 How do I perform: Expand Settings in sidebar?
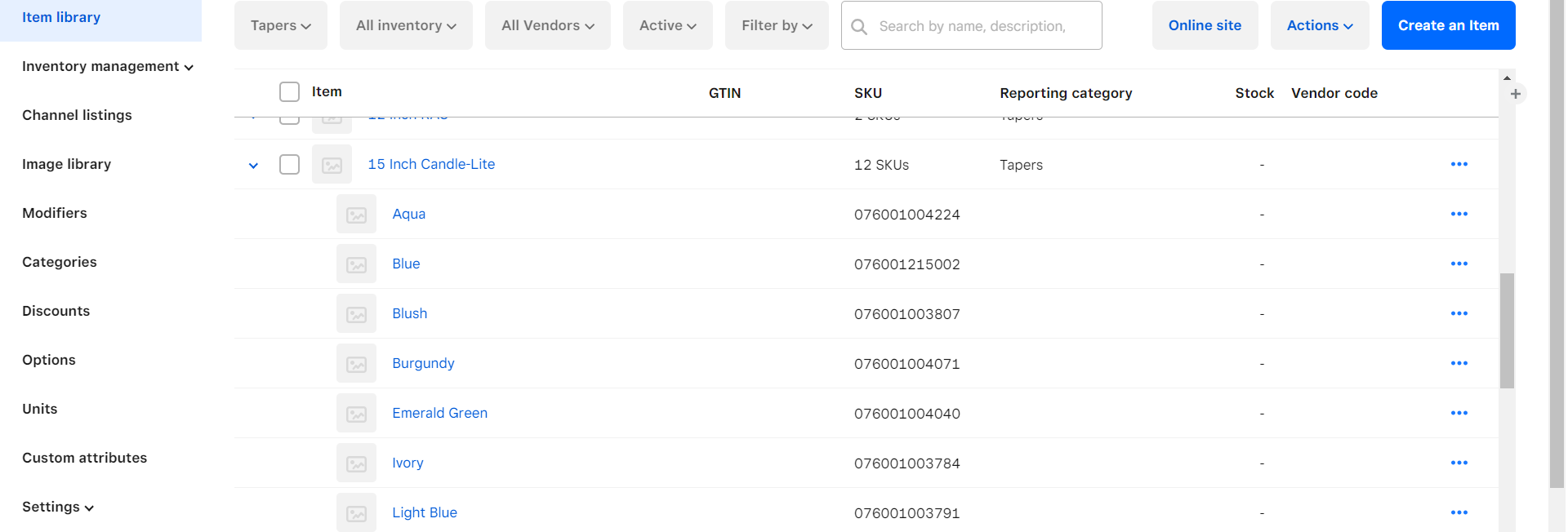(58, 507)
